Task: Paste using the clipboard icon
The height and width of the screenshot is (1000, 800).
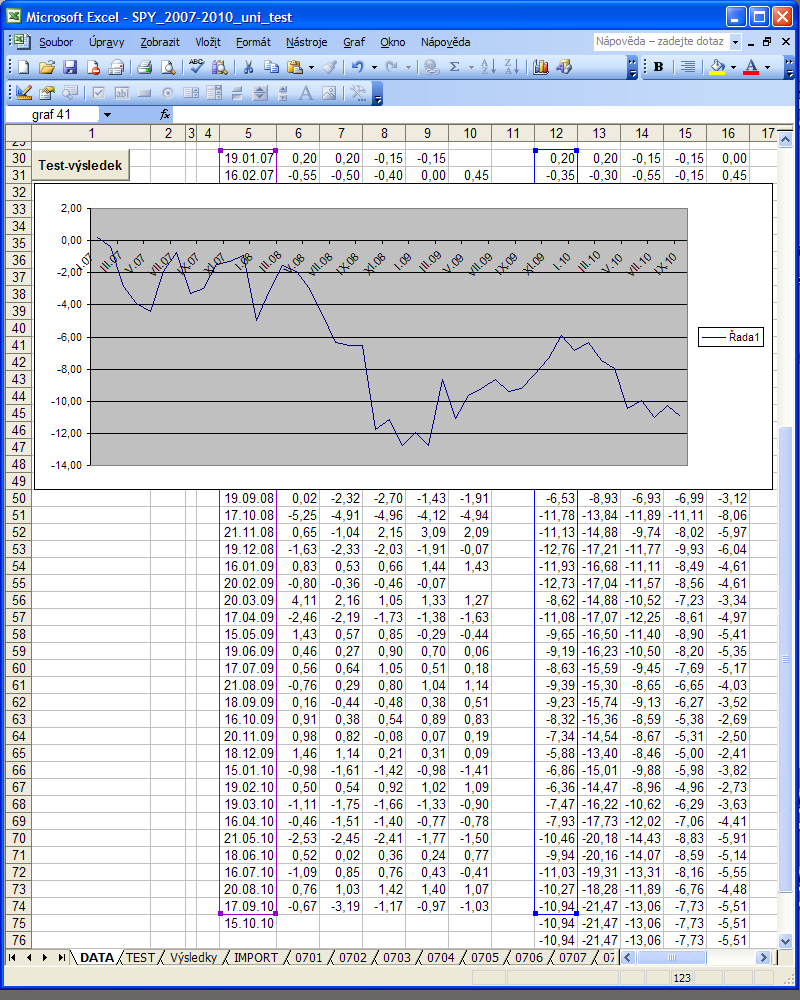Action: [295, 67]
